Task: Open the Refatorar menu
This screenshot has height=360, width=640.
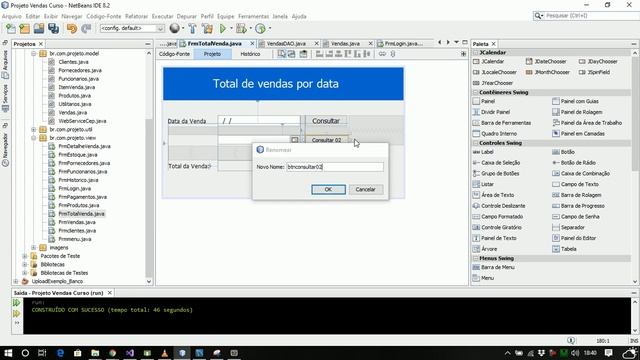Action: (x=136, y=16)
